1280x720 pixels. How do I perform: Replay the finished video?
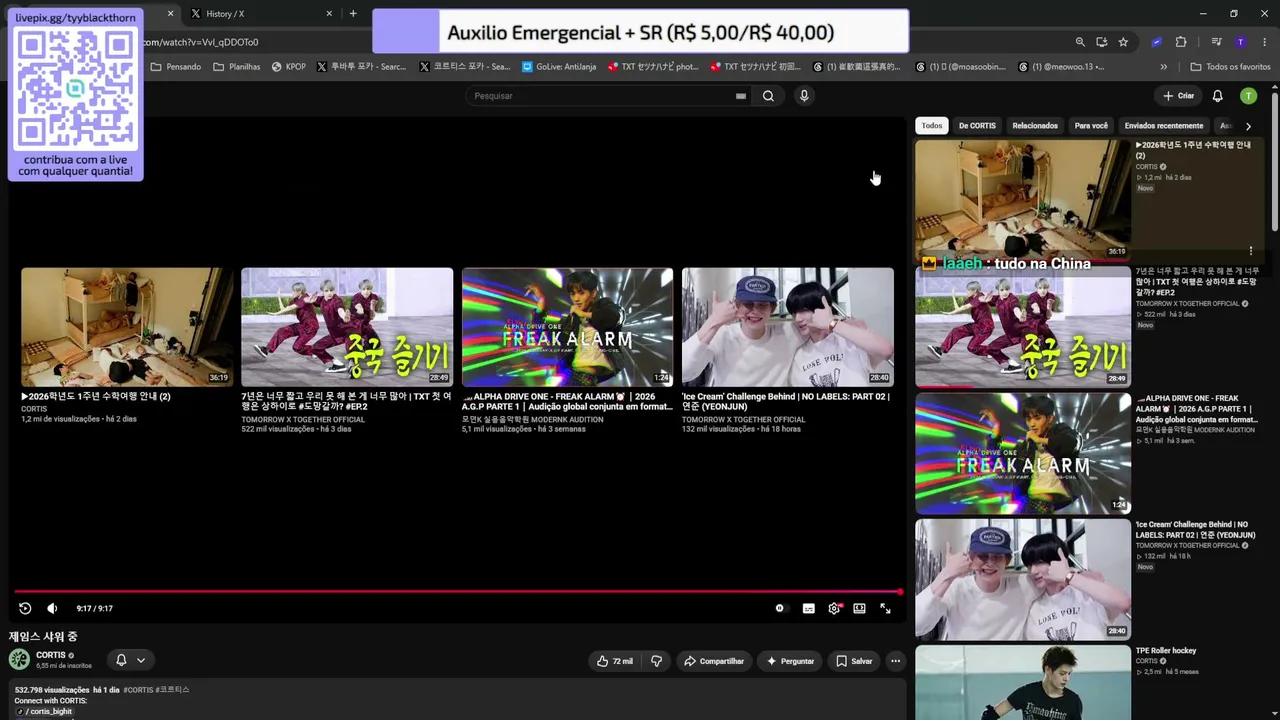[25, 608]
